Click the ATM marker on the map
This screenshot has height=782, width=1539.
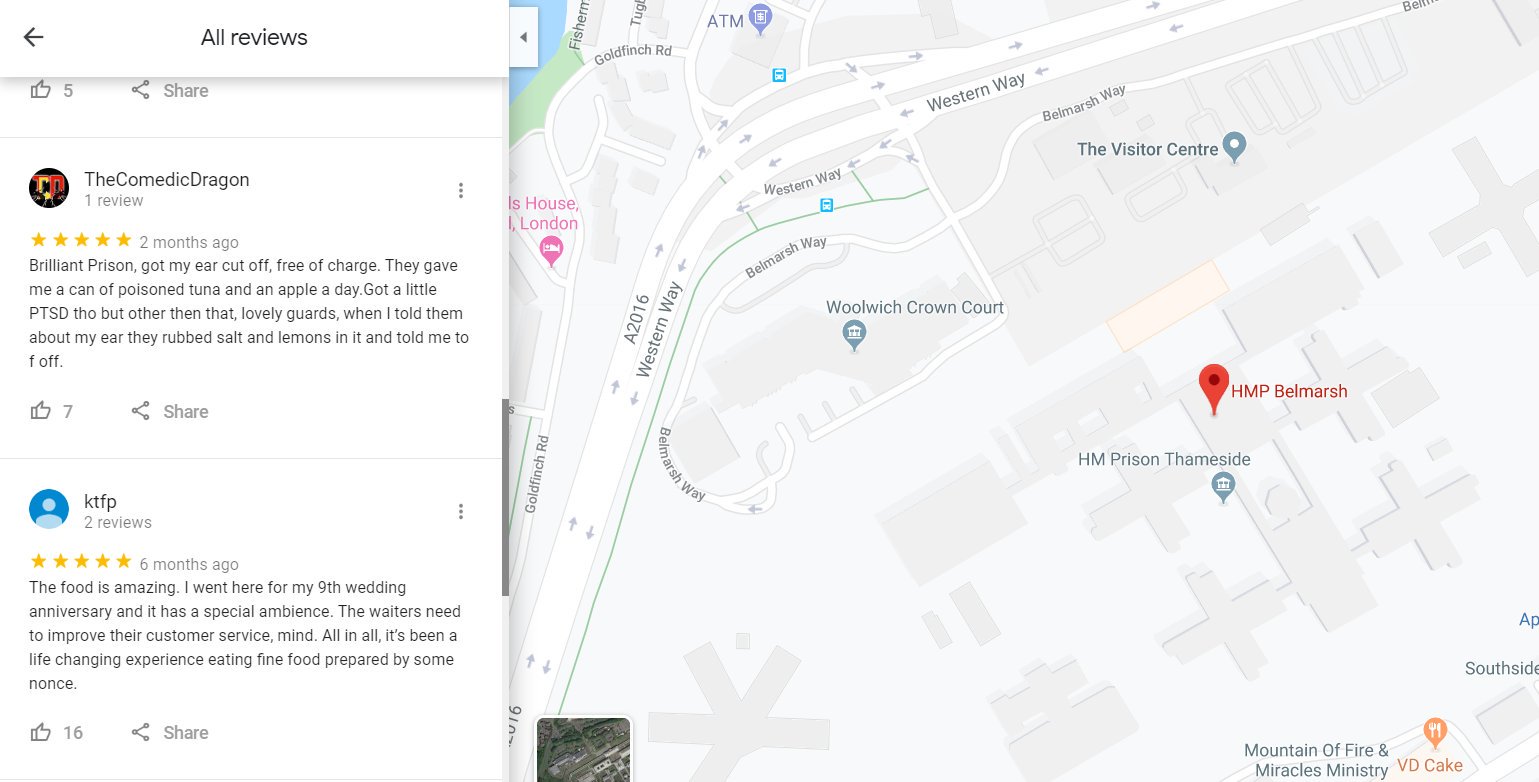[x=762, y=18]
